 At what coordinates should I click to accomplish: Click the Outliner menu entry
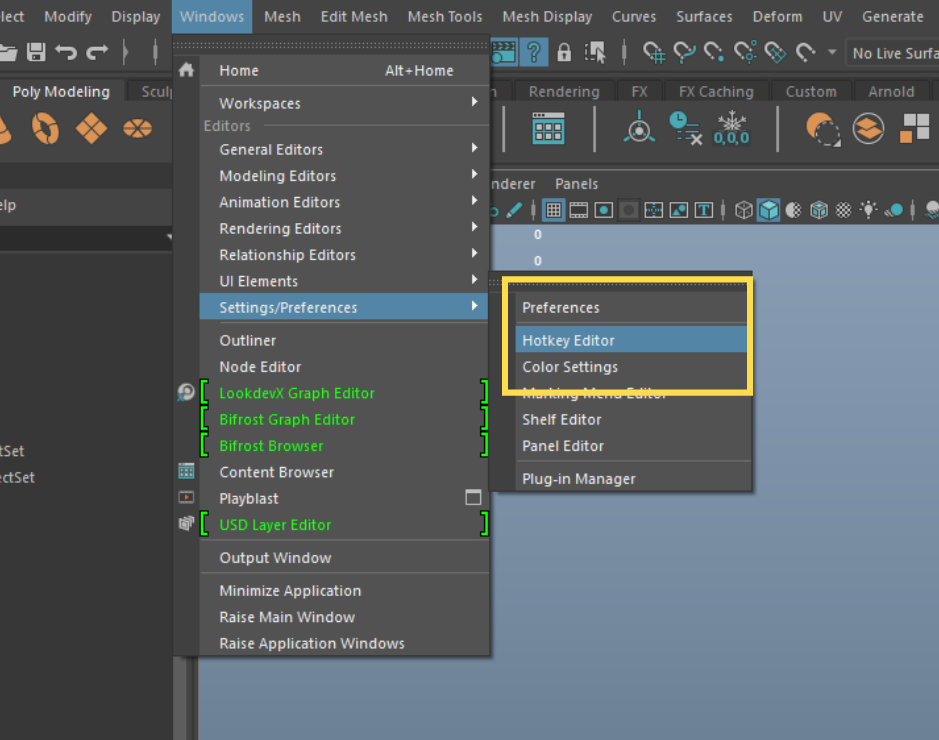(247, 340)
